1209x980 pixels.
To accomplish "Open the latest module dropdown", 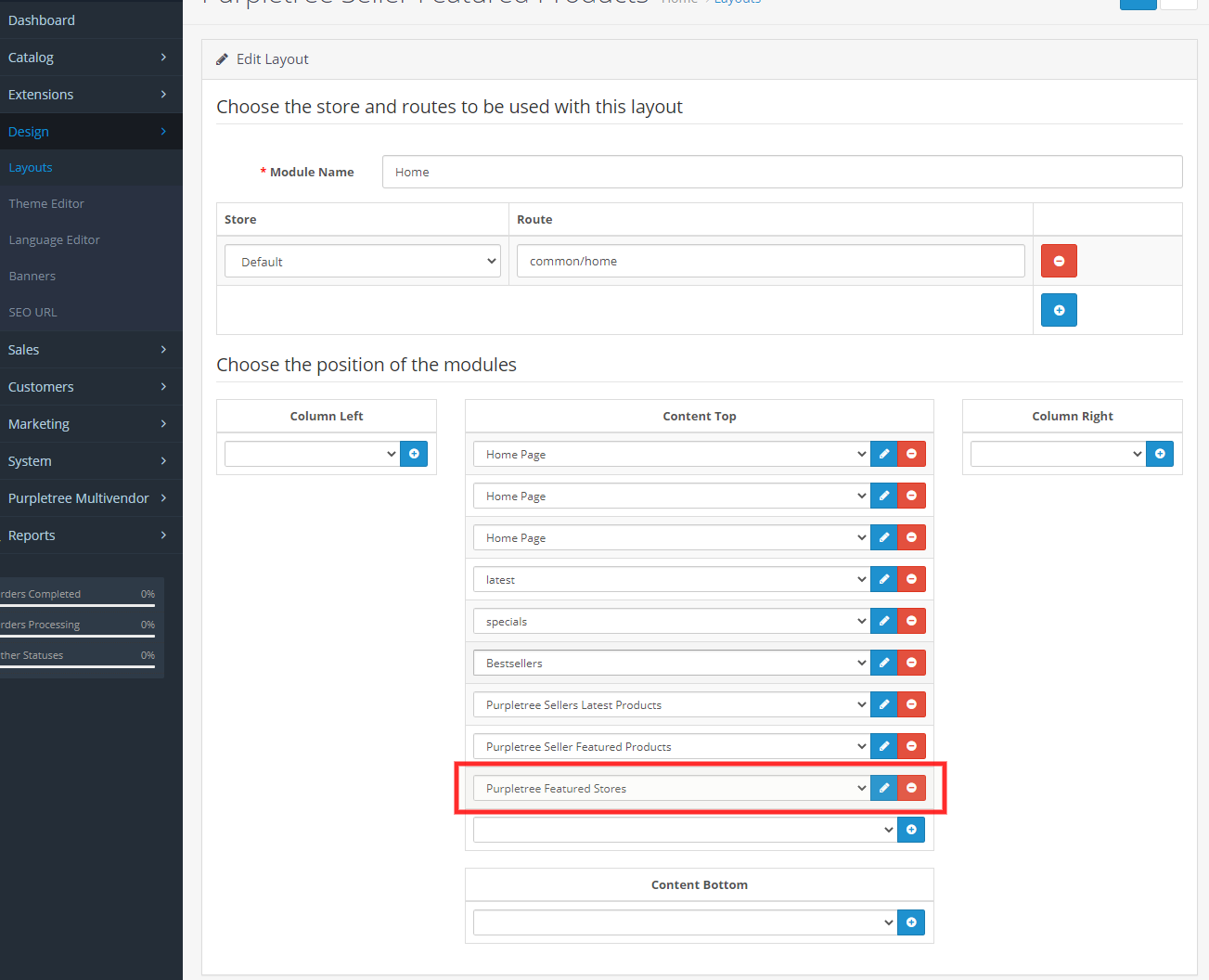I will 672,579.
